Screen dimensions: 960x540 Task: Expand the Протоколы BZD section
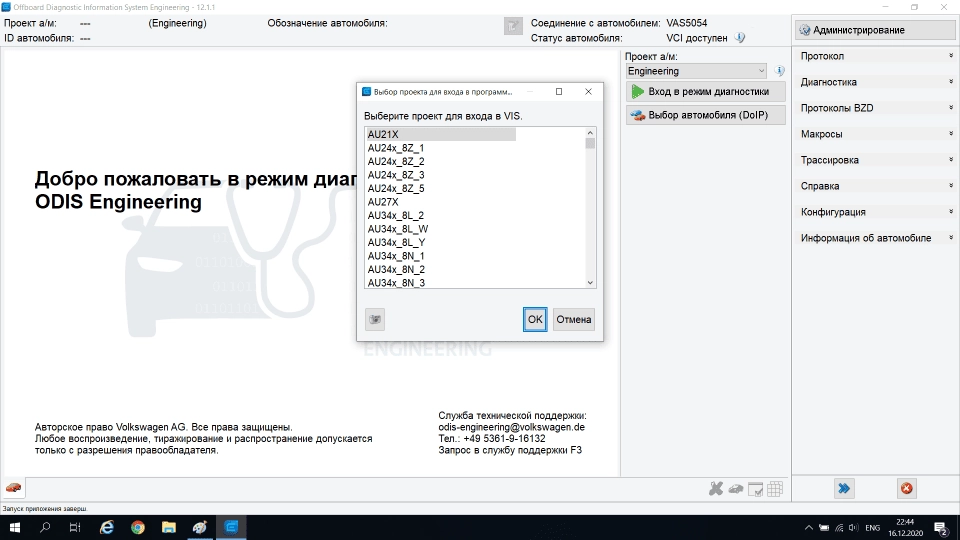click(x=875, y=108)
